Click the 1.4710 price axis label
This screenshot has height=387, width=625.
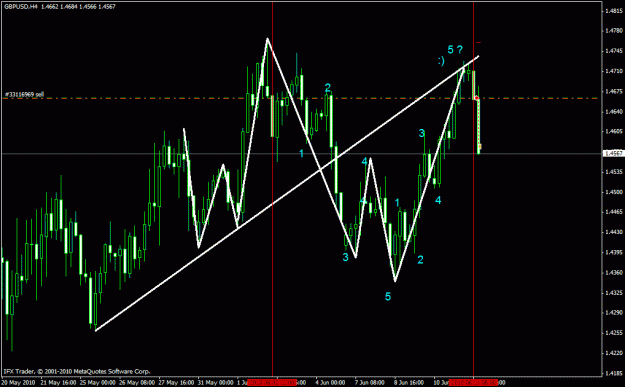614,71
